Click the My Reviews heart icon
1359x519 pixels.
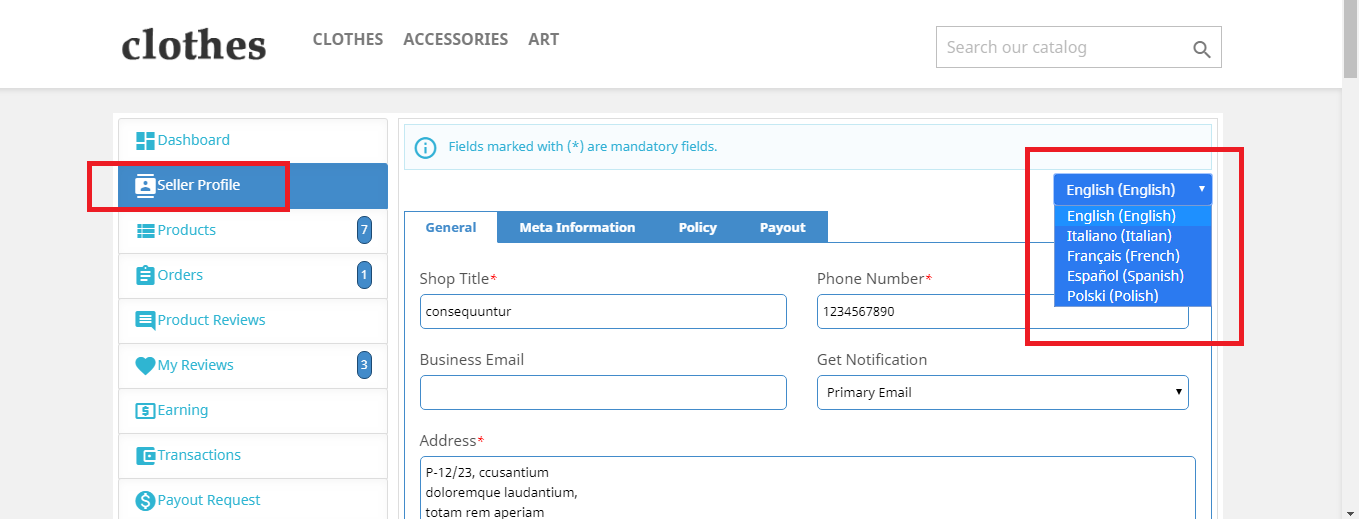point(146,366)
